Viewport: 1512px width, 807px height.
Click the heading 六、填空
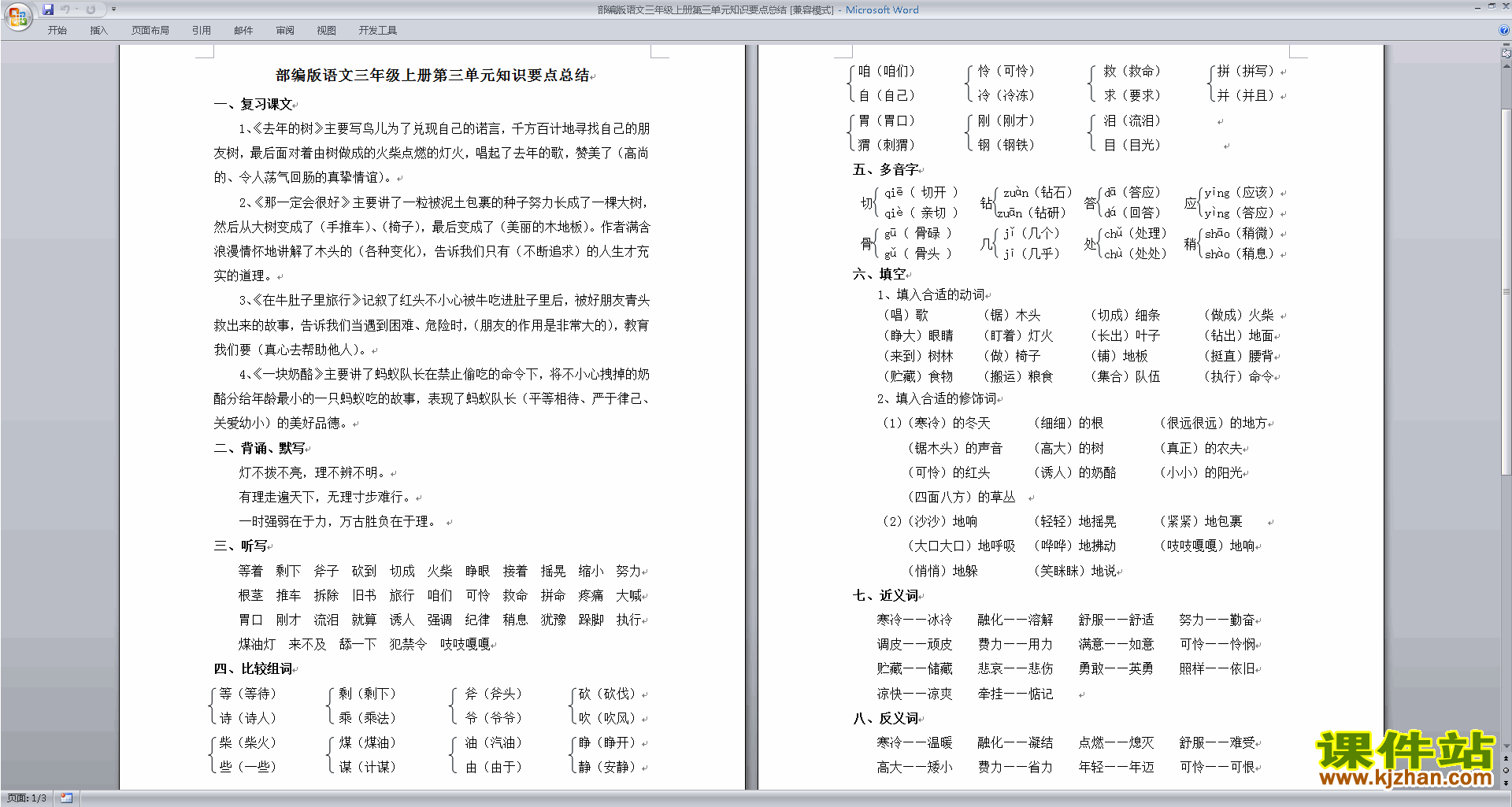[880, 274]
